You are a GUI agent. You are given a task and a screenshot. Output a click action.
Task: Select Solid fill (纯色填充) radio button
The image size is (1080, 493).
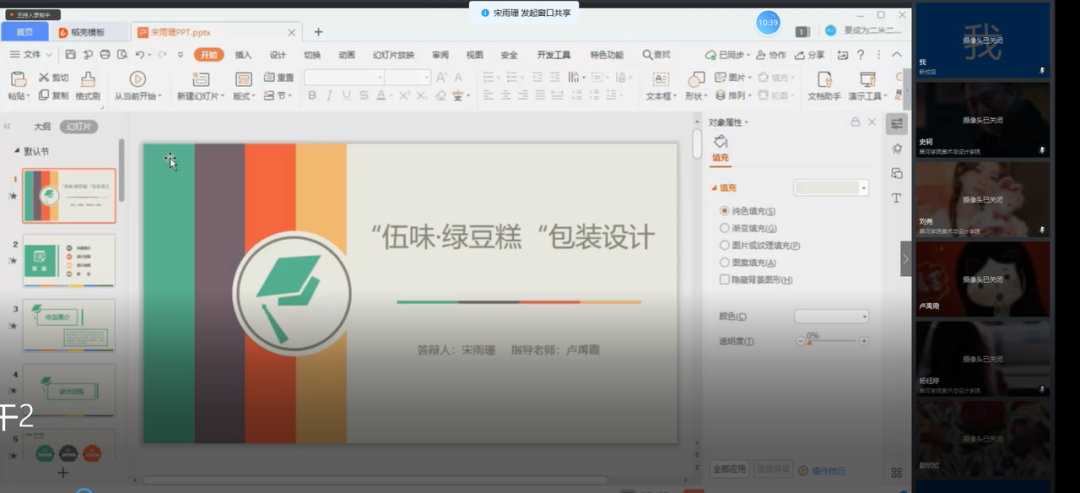(x=725, y=211)
